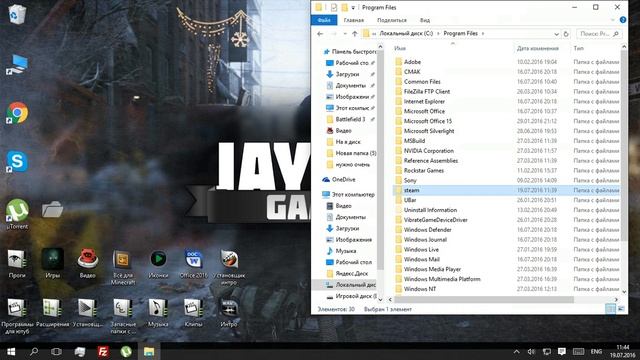
Task: Expand the address bar history dropdown
Action: pyautogui.click(x=556, y=34)
